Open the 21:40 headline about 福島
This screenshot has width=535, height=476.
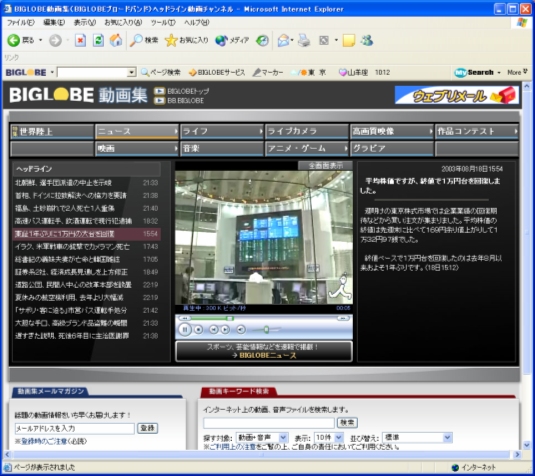pyautogui.click(x=86, y=208)
